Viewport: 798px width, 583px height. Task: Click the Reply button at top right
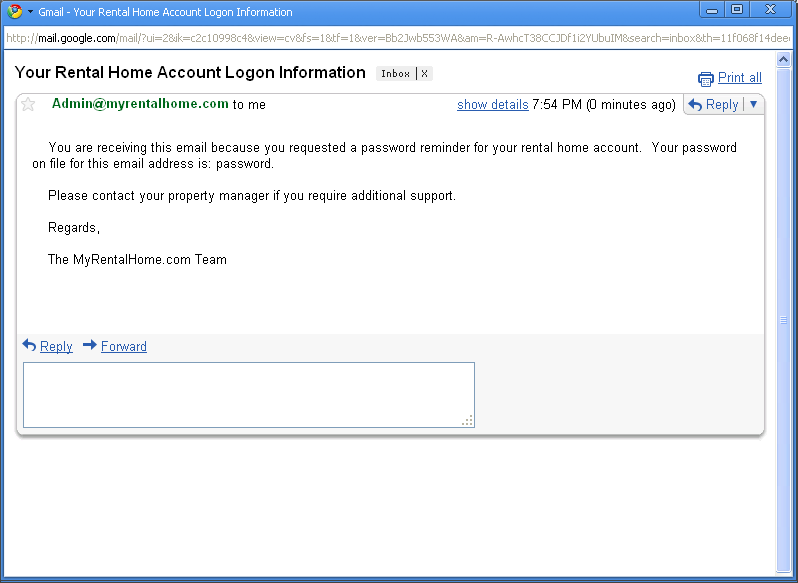(x=713, y=105)
